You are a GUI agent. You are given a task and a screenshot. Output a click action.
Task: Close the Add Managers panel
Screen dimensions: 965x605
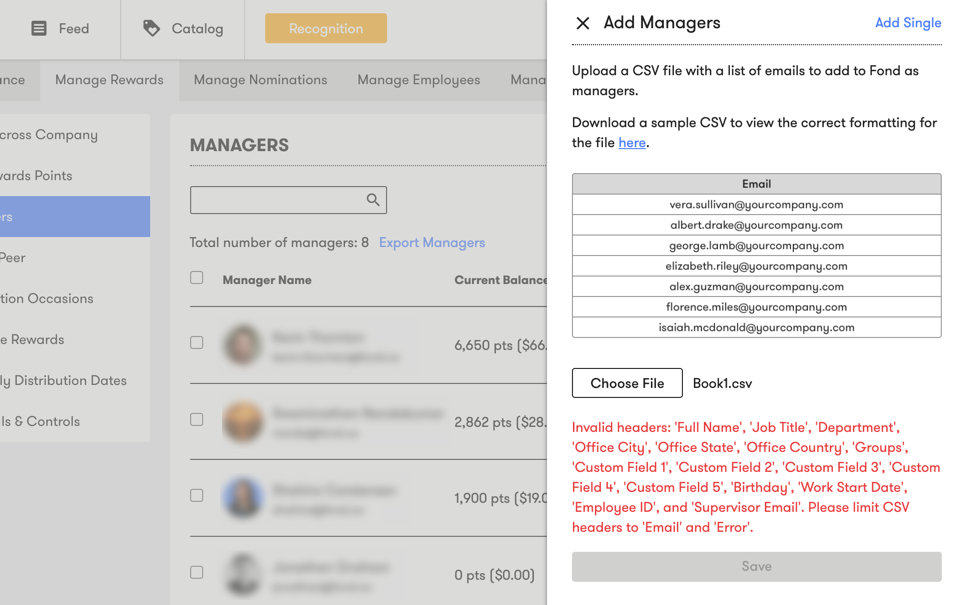[582, 23]
